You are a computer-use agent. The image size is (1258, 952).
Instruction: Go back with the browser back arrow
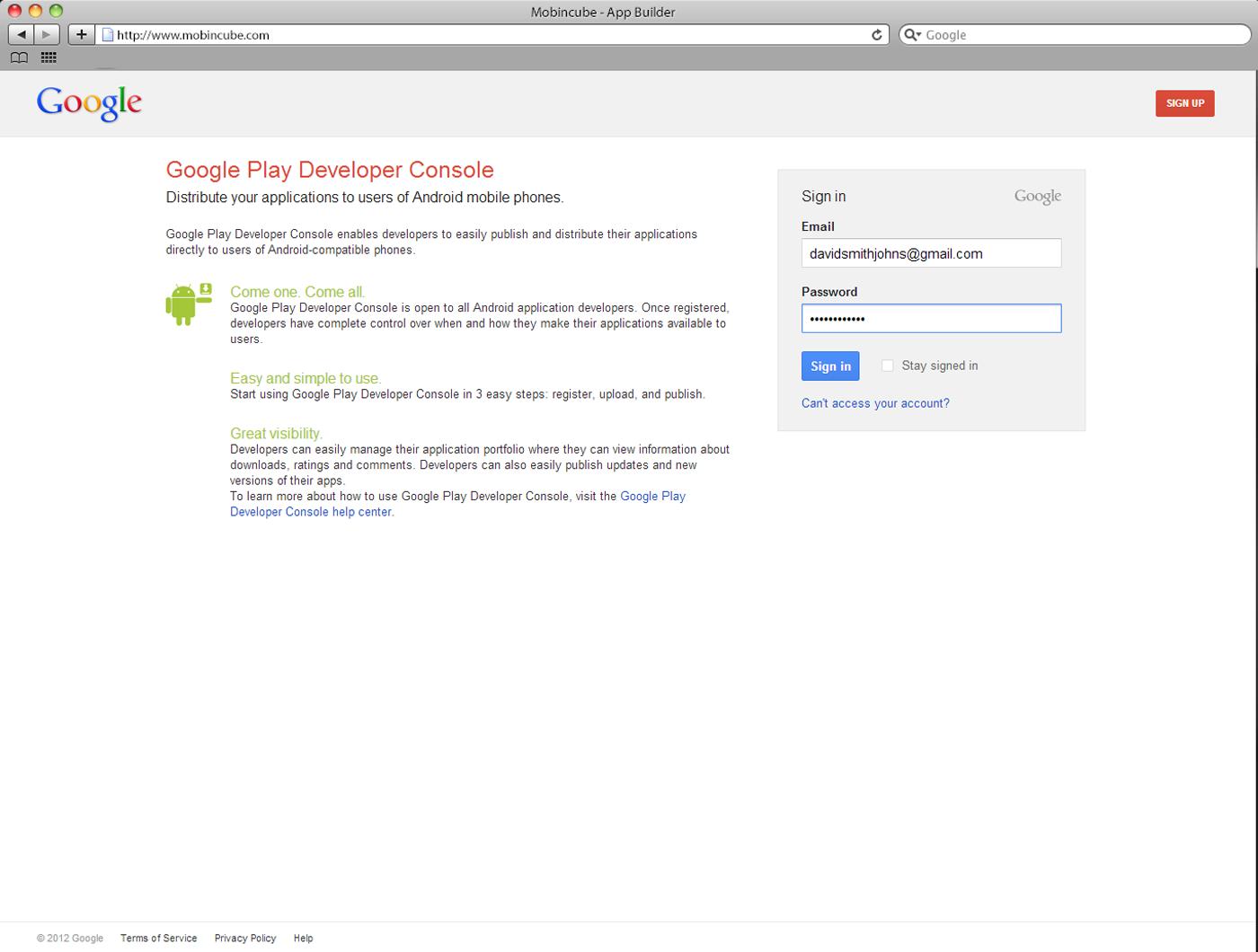coord(21,34)
